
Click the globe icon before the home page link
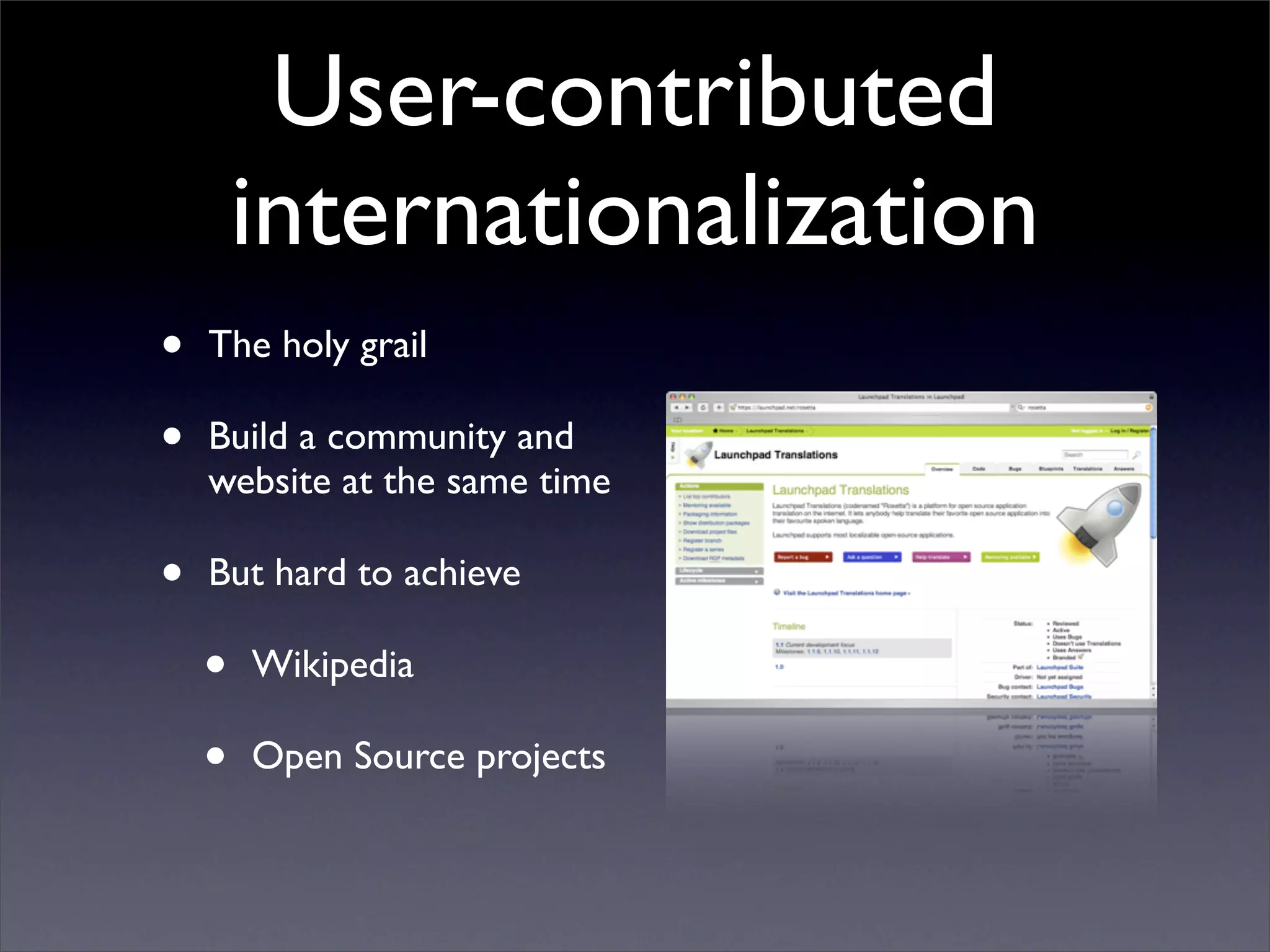[777, 593]
